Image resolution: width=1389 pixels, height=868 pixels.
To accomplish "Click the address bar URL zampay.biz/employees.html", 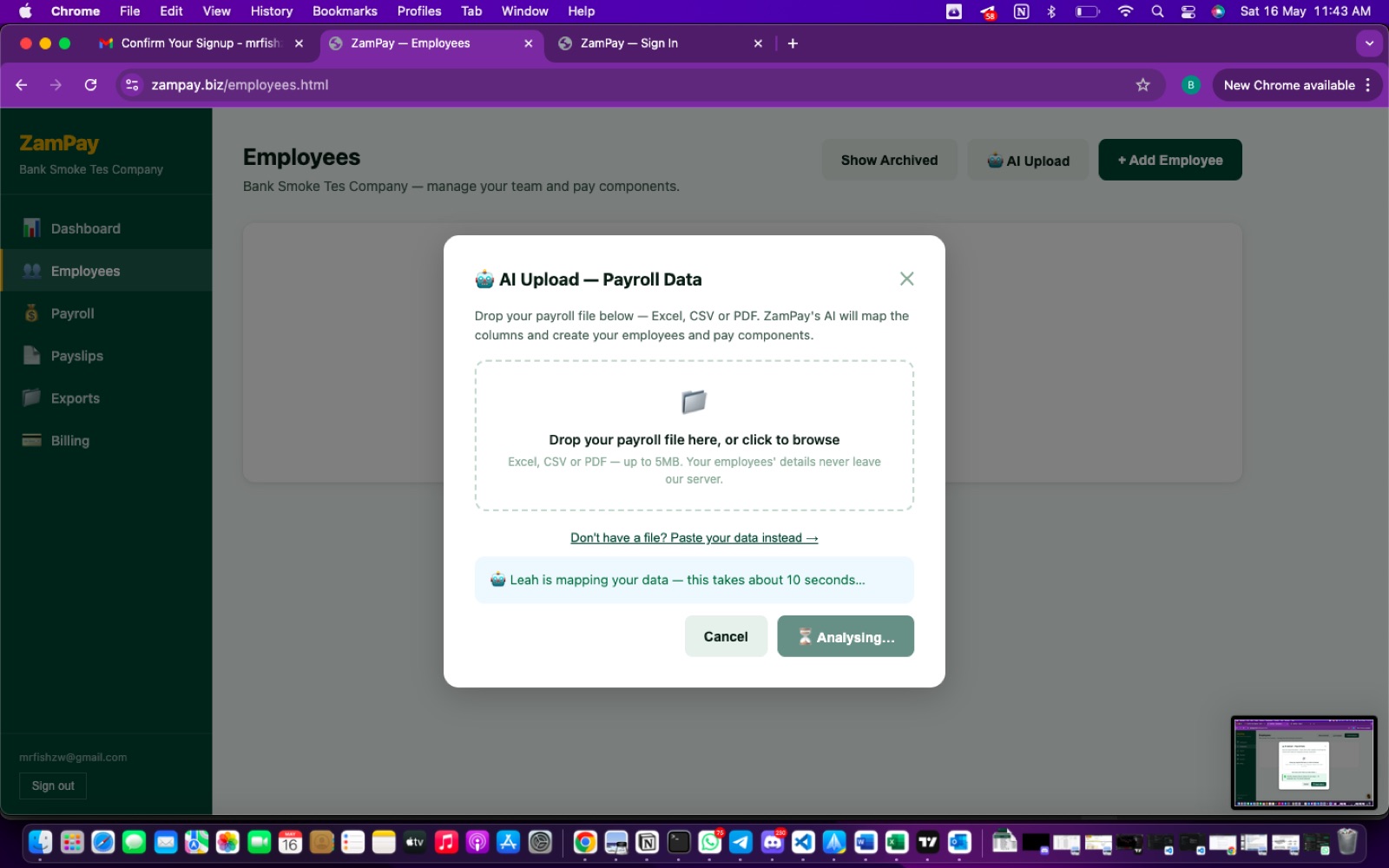I will click(x=240, y=85).
